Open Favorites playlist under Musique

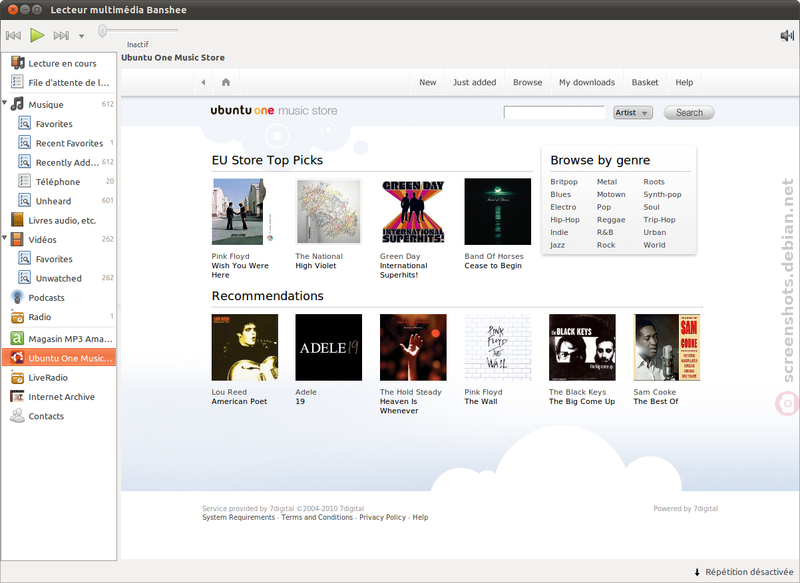pyautogui.click(x=59, y=124)
